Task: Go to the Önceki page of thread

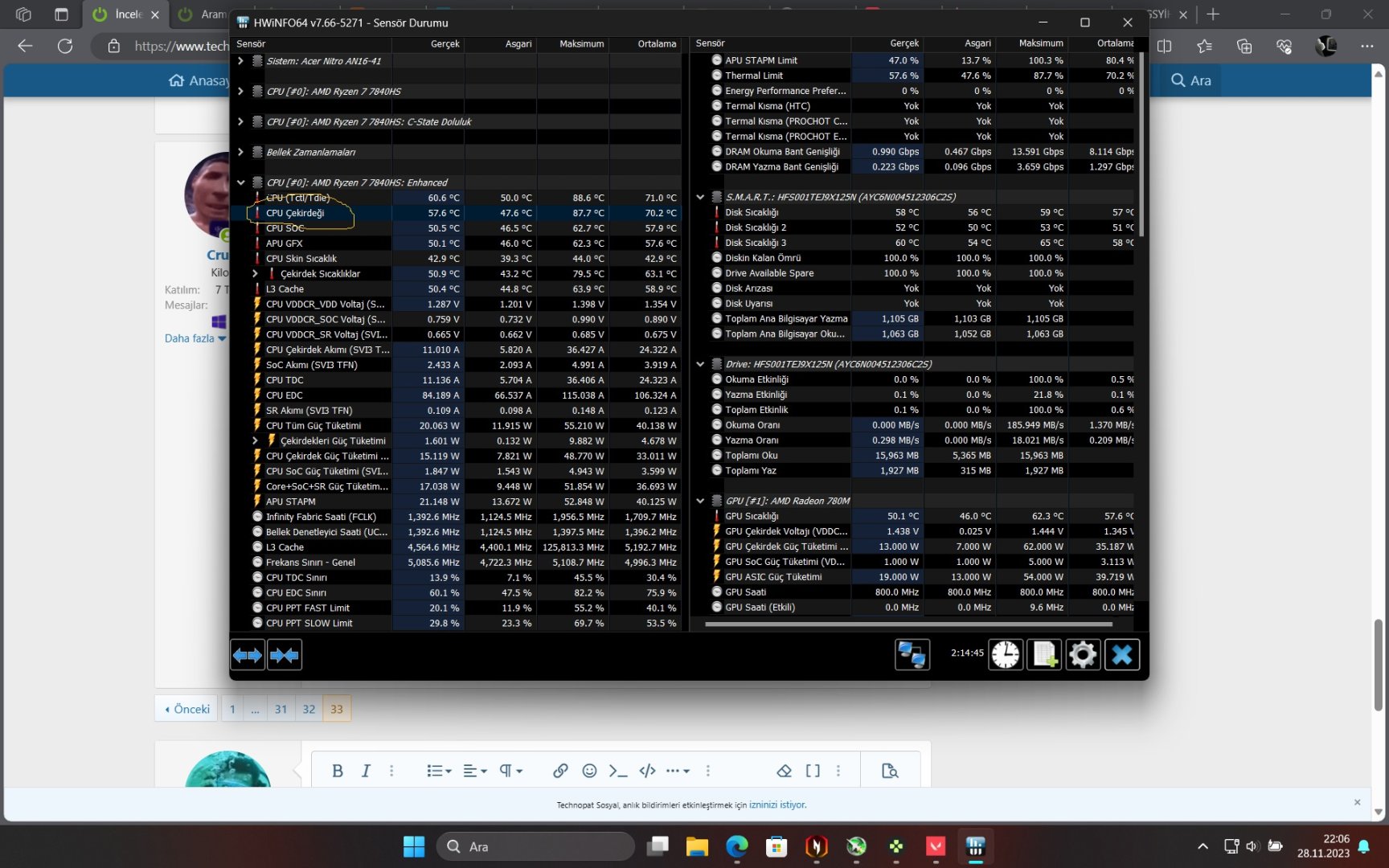Action: tap(186, 709)
